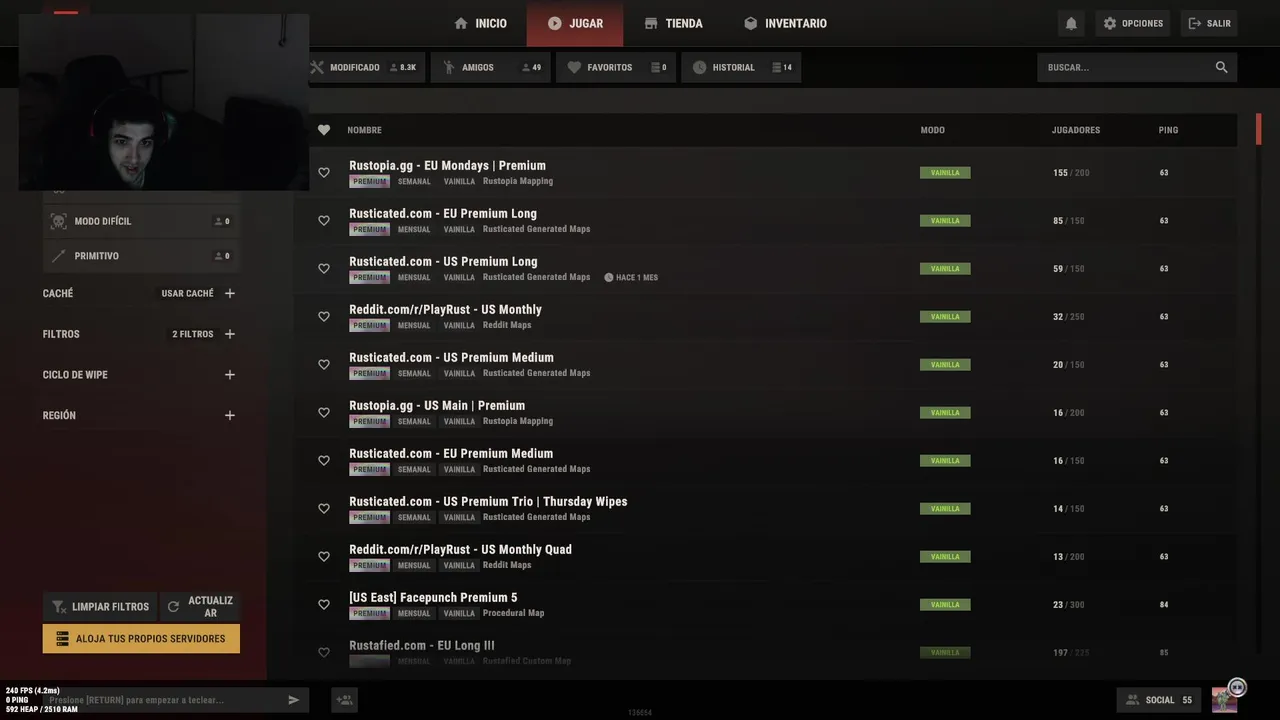Favorite Rusticated.com - EU Premium Medium server
The width and height of the screenshot is (1280, 720).
click(324, 461)
